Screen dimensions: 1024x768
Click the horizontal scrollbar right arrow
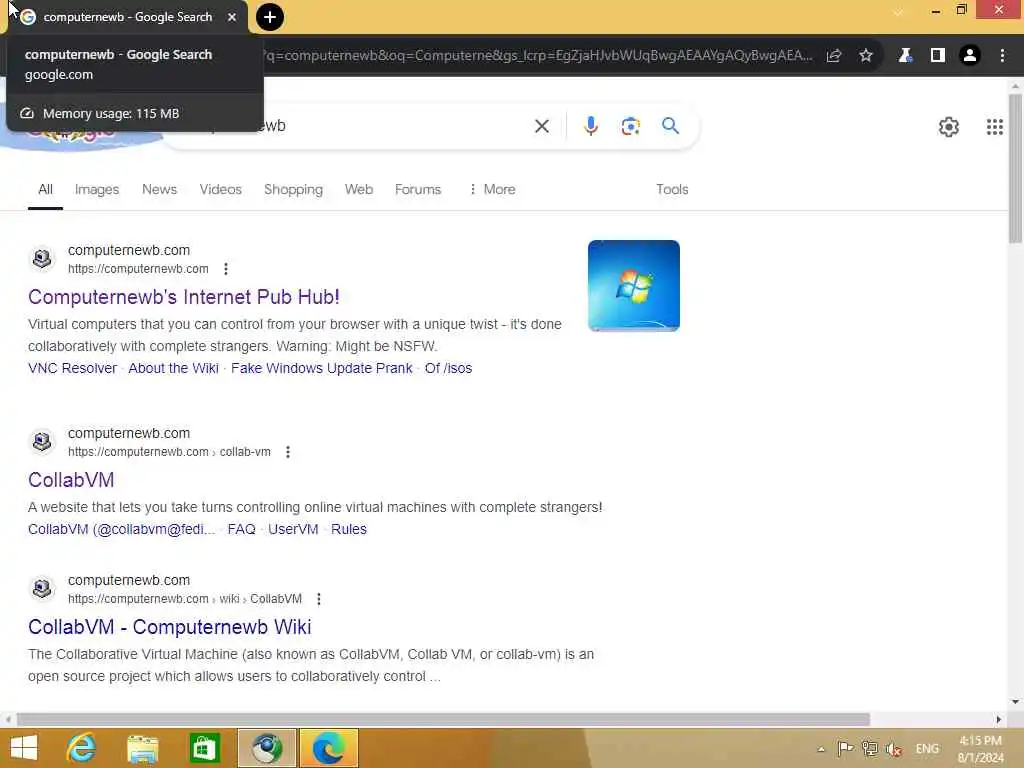(x=999, y=720)
